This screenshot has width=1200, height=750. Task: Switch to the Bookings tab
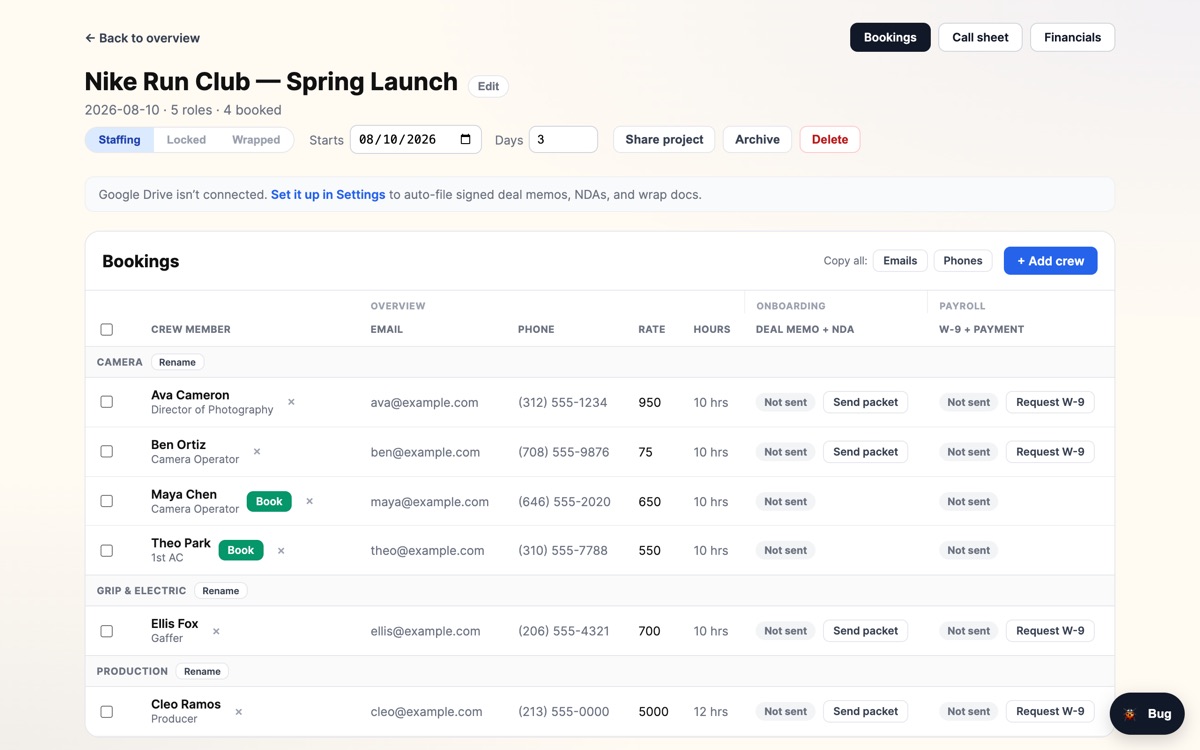(x=890, y=37)
